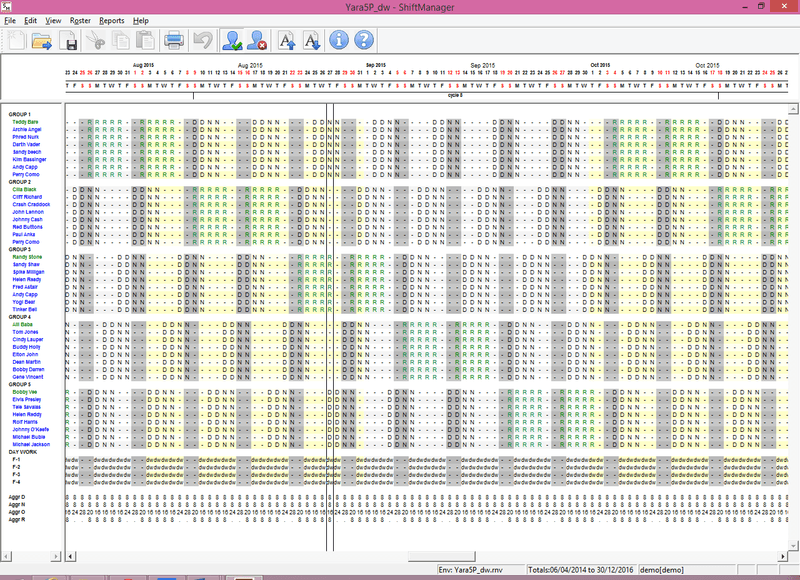The height and width of the screenshot is (580, 800).
Task: Increase font size with the A up-arrow icon
Action: pyautogui.click(x=287, y=40)
